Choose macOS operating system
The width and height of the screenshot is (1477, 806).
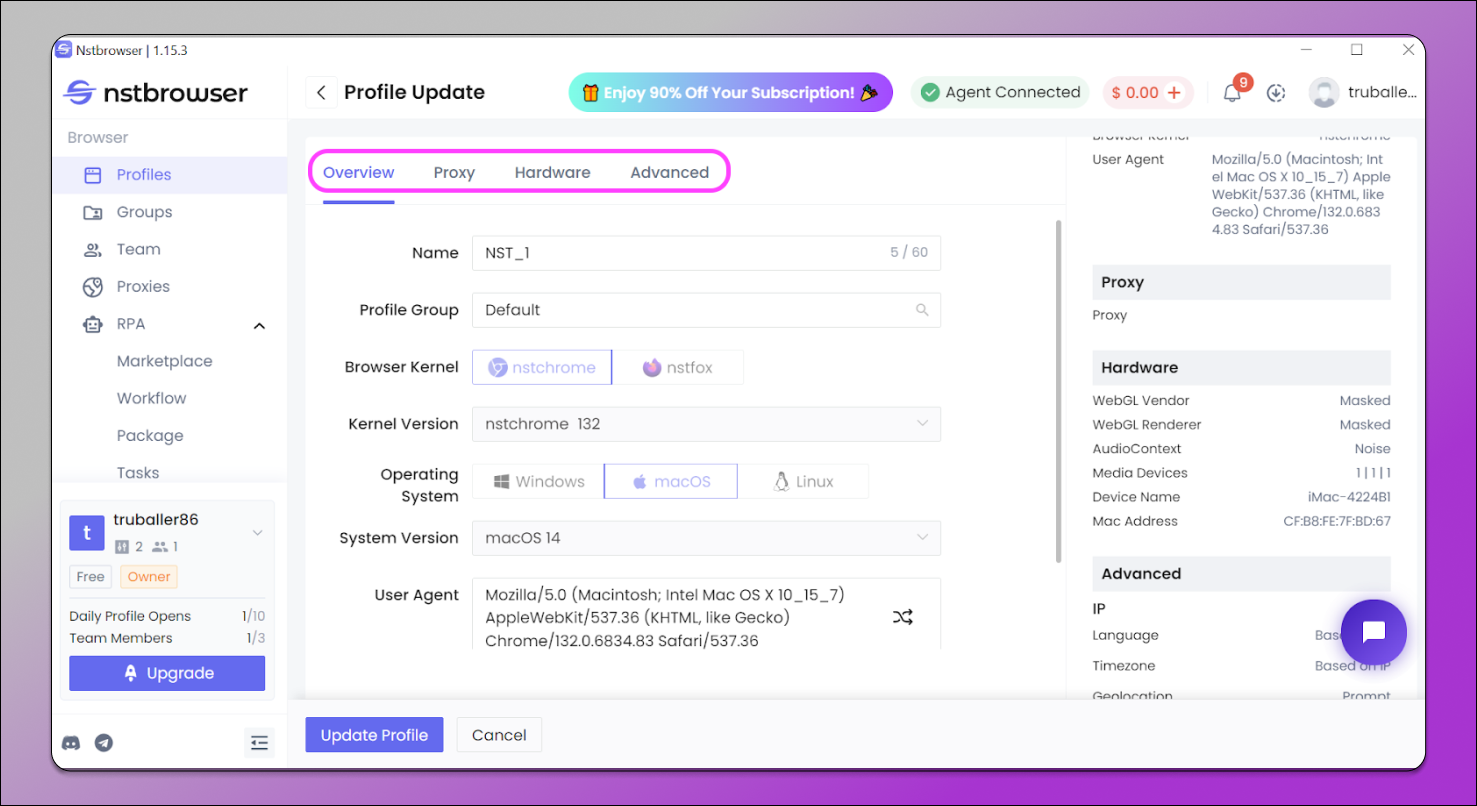tap(671, 482)
